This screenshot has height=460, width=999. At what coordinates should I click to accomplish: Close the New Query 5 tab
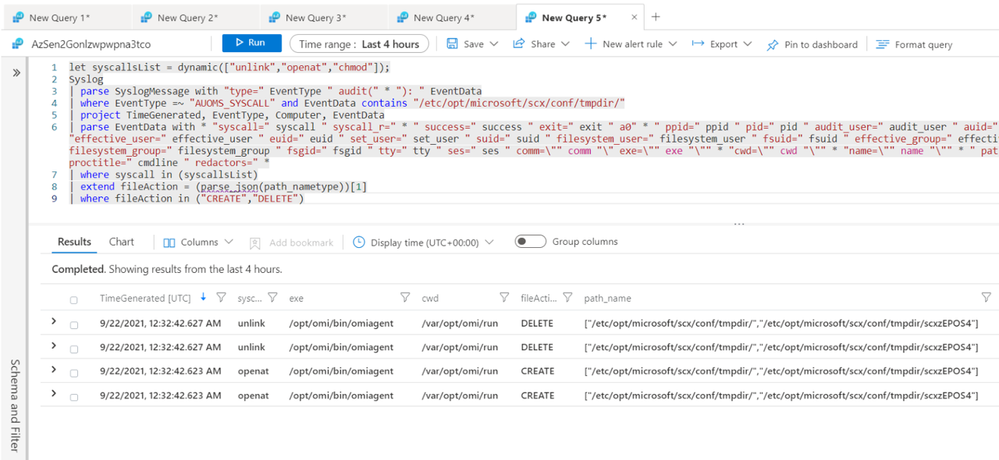[x=634, y=18]
